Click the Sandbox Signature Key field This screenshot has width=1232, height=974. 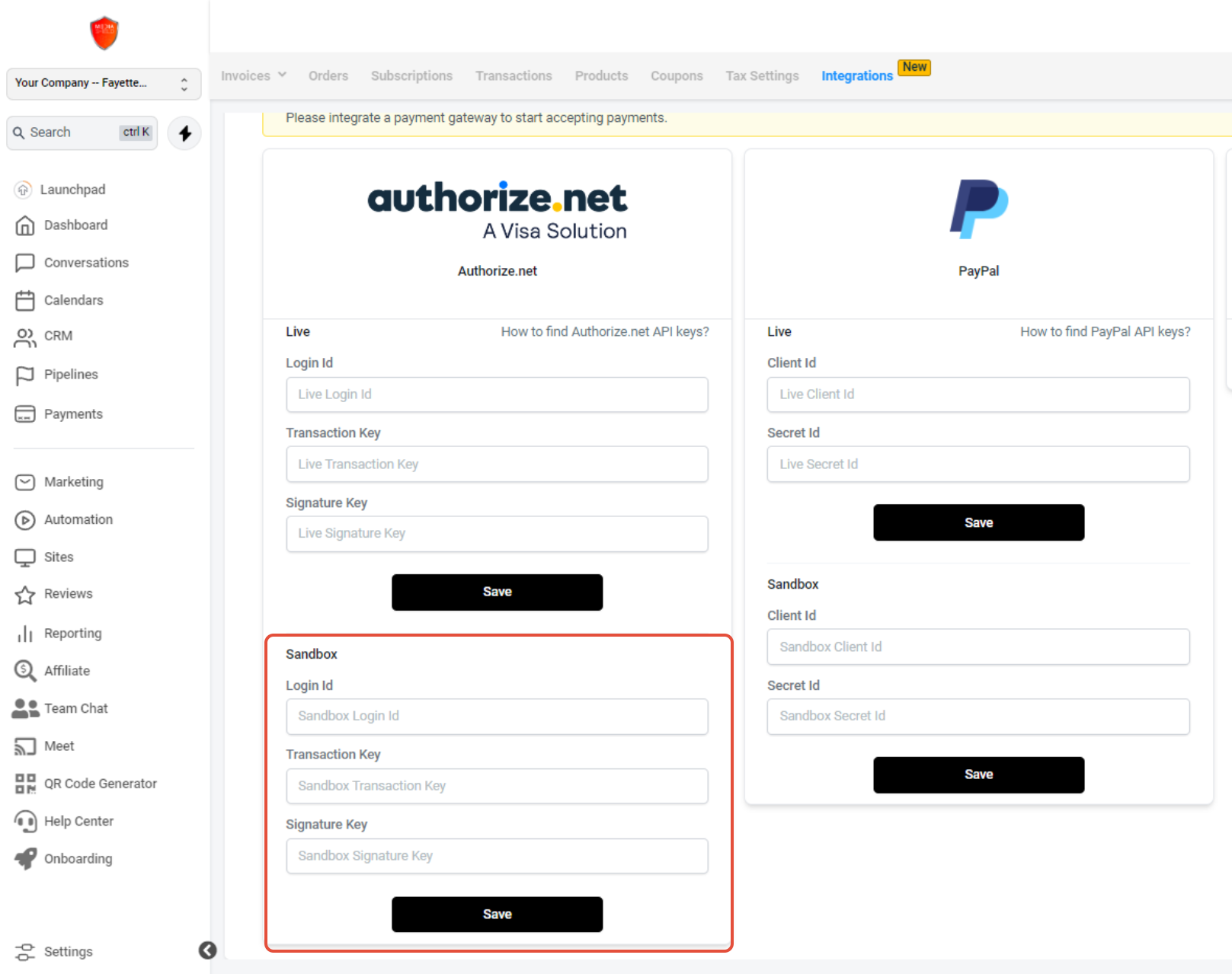[x=498, y=857]
